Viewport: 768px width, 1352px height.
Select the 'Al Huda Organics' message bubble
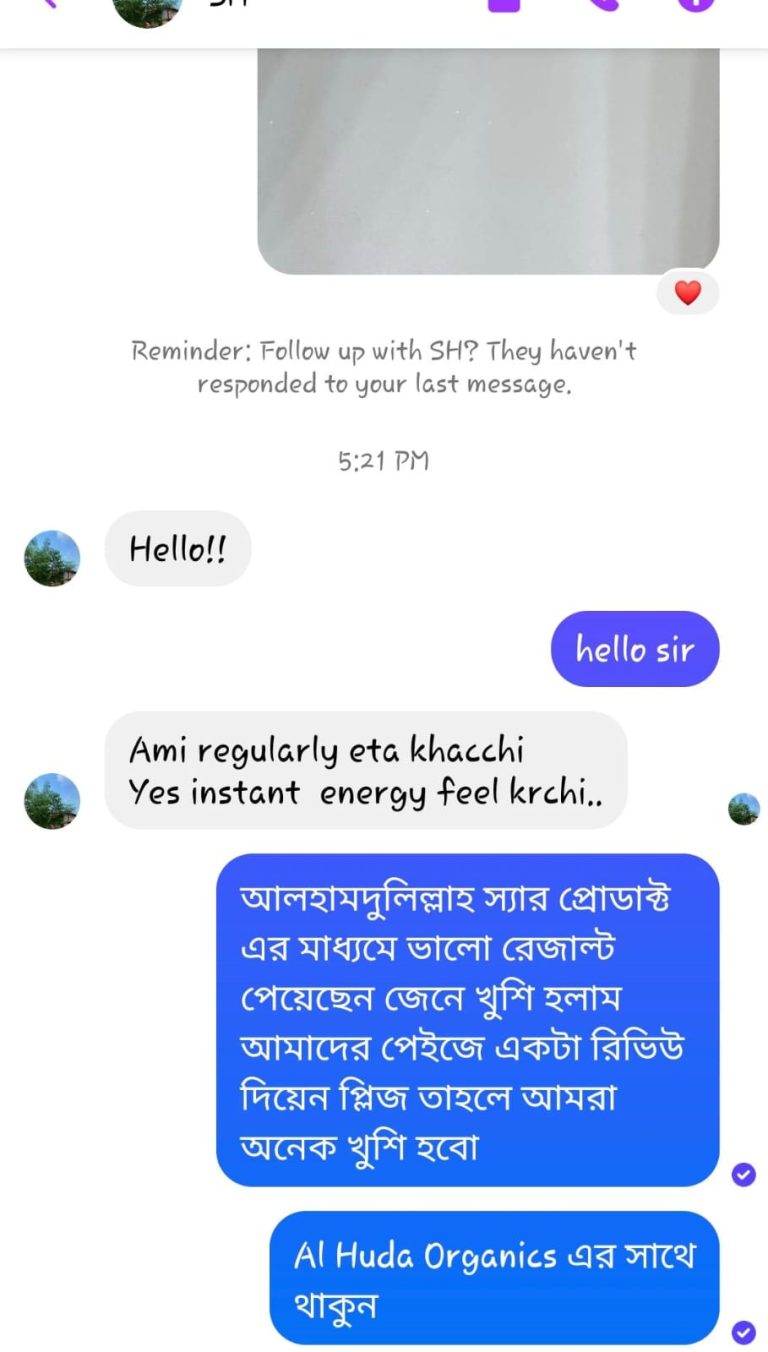(494, 1278)
